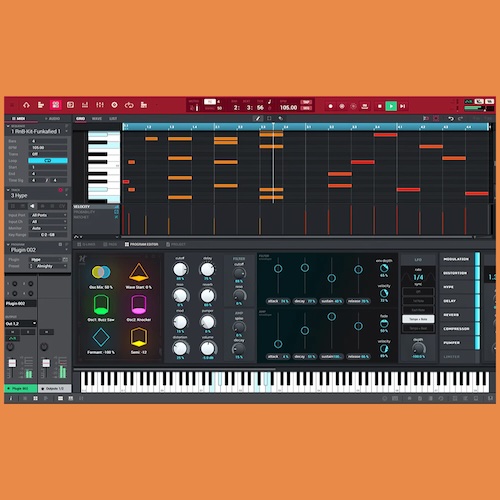The width and height of the screenshot is (500, 500).
Task: Select the Plugin 002 channel strip label
Action: point(21,388)
